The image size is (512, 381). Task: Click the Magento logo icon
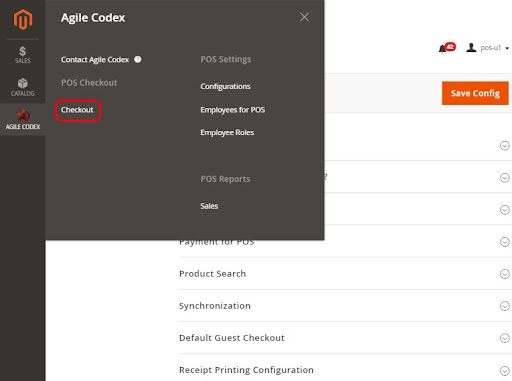23,19
